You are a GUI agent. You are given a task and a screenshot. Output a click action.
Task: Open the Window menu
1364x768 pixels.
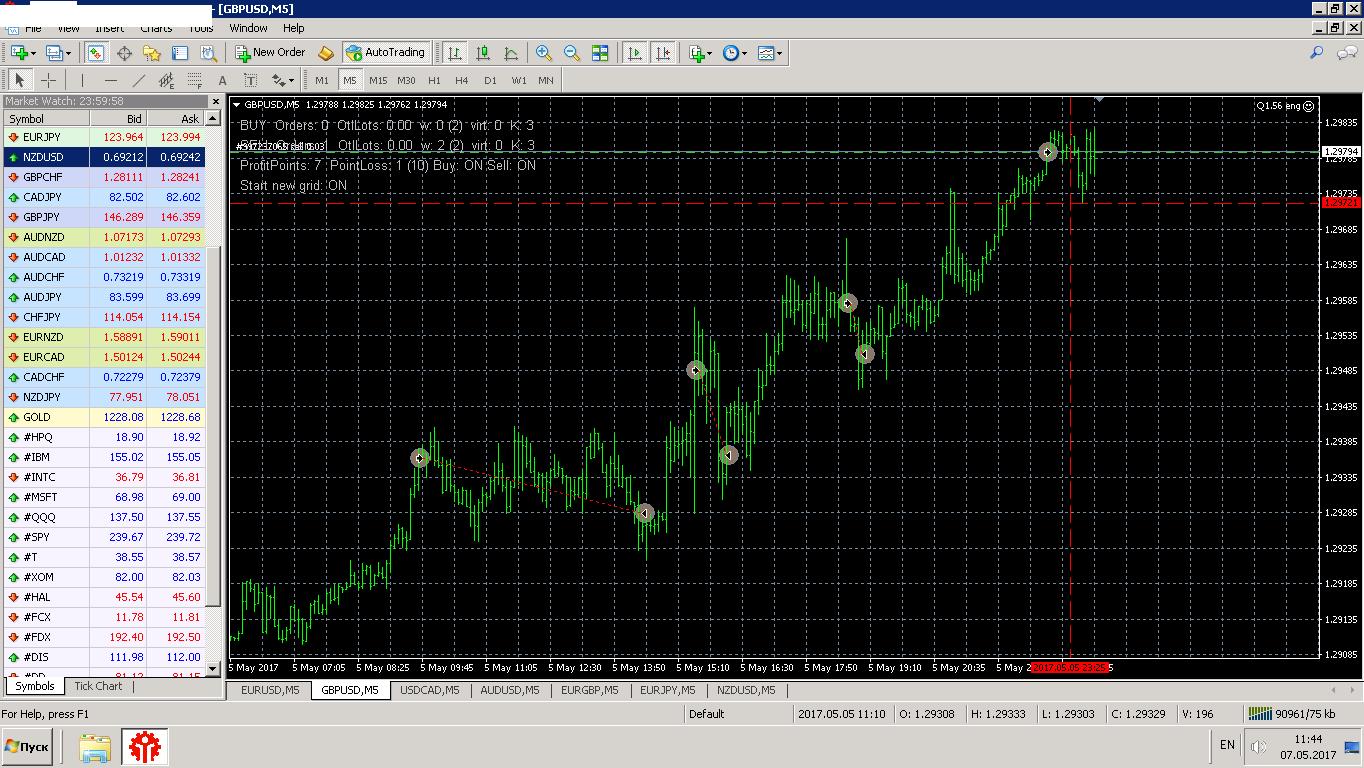248,28
